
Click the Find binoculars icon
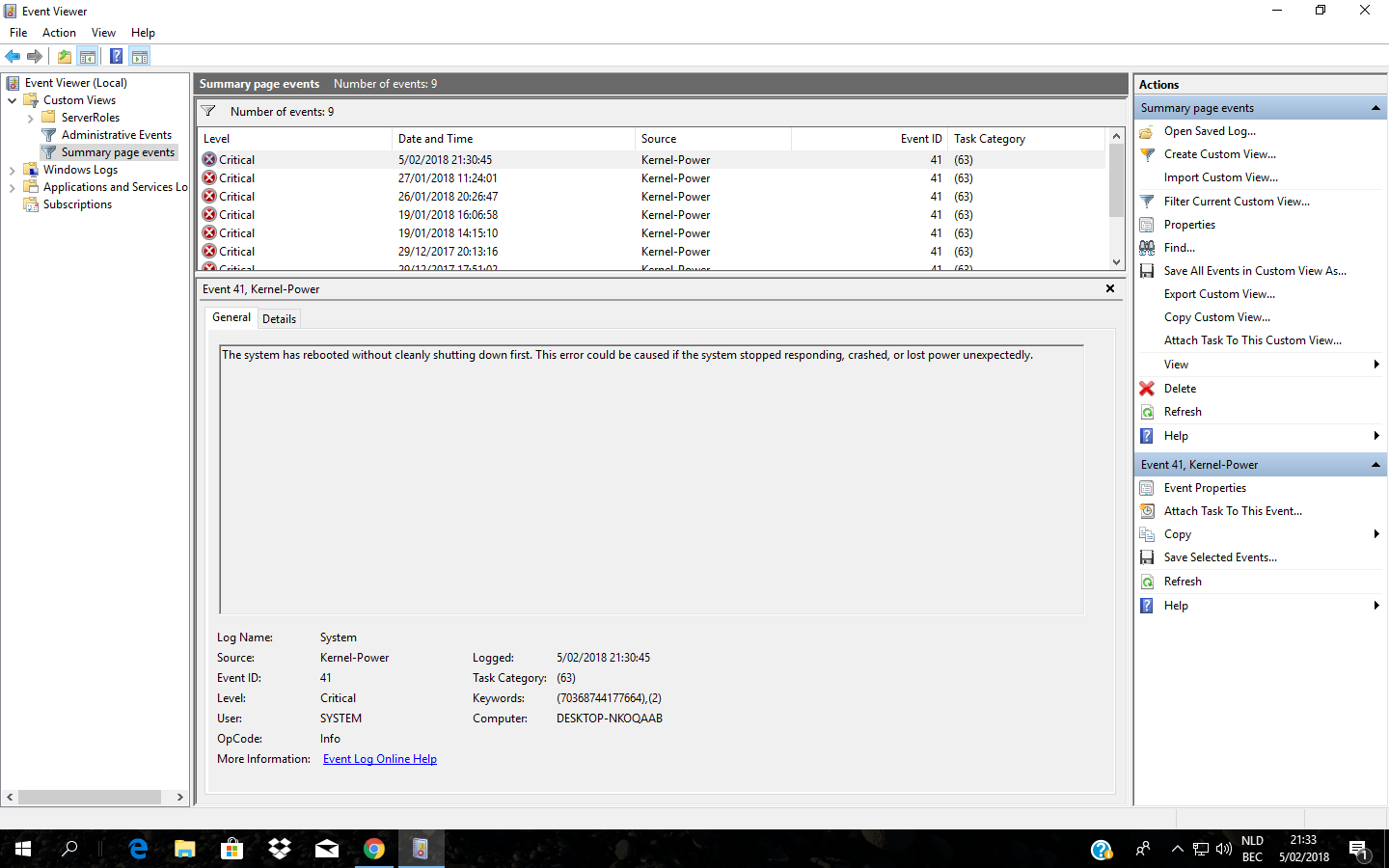pos(1147,248)
